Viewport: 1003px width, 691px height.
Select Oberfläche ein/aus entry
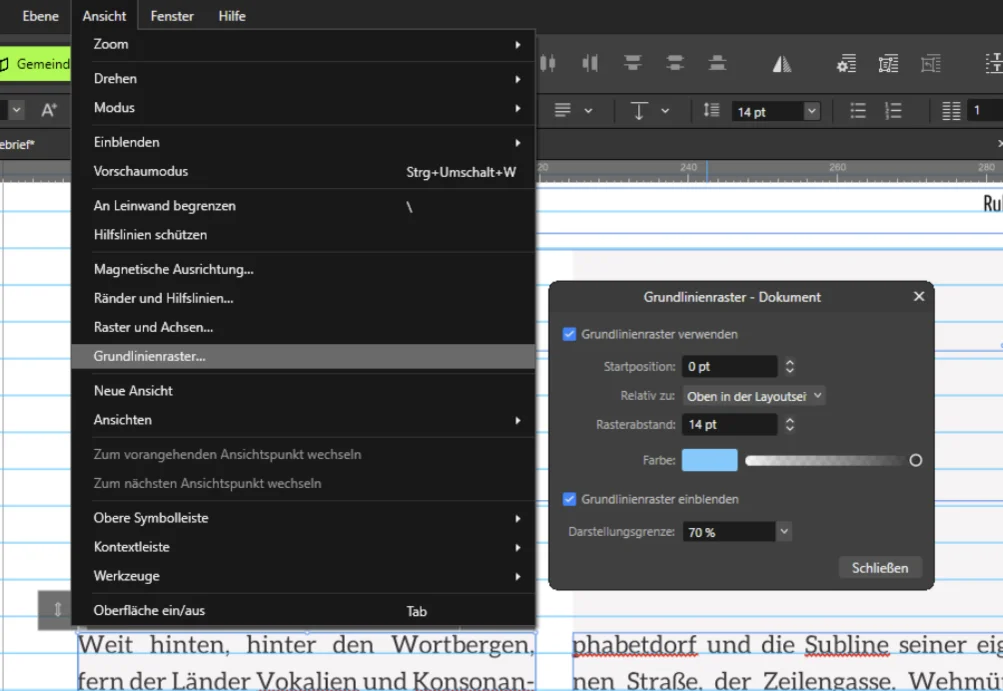click(x=304, y=610)
